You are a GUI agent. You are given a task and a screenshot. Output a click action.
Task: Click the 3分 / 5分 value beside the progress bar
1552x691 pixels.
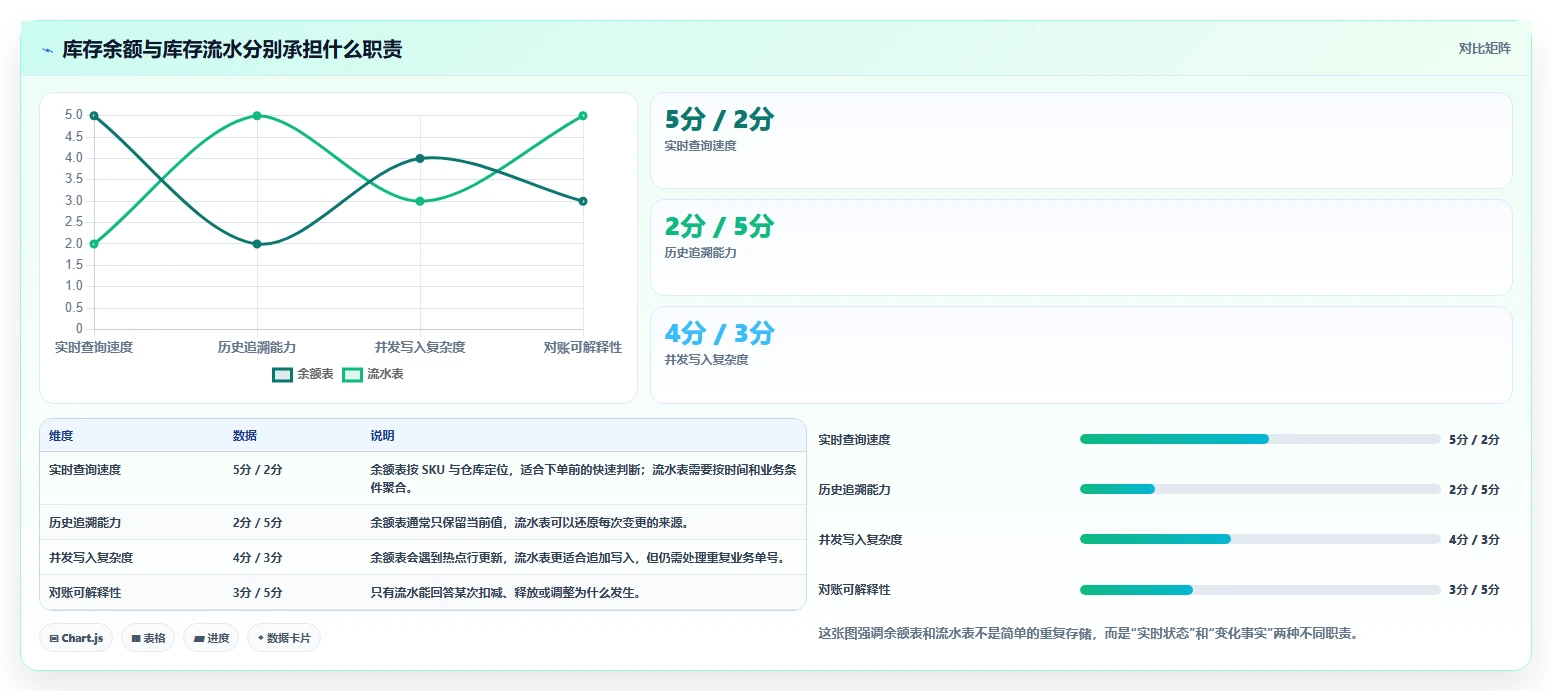pos(1474,589)
